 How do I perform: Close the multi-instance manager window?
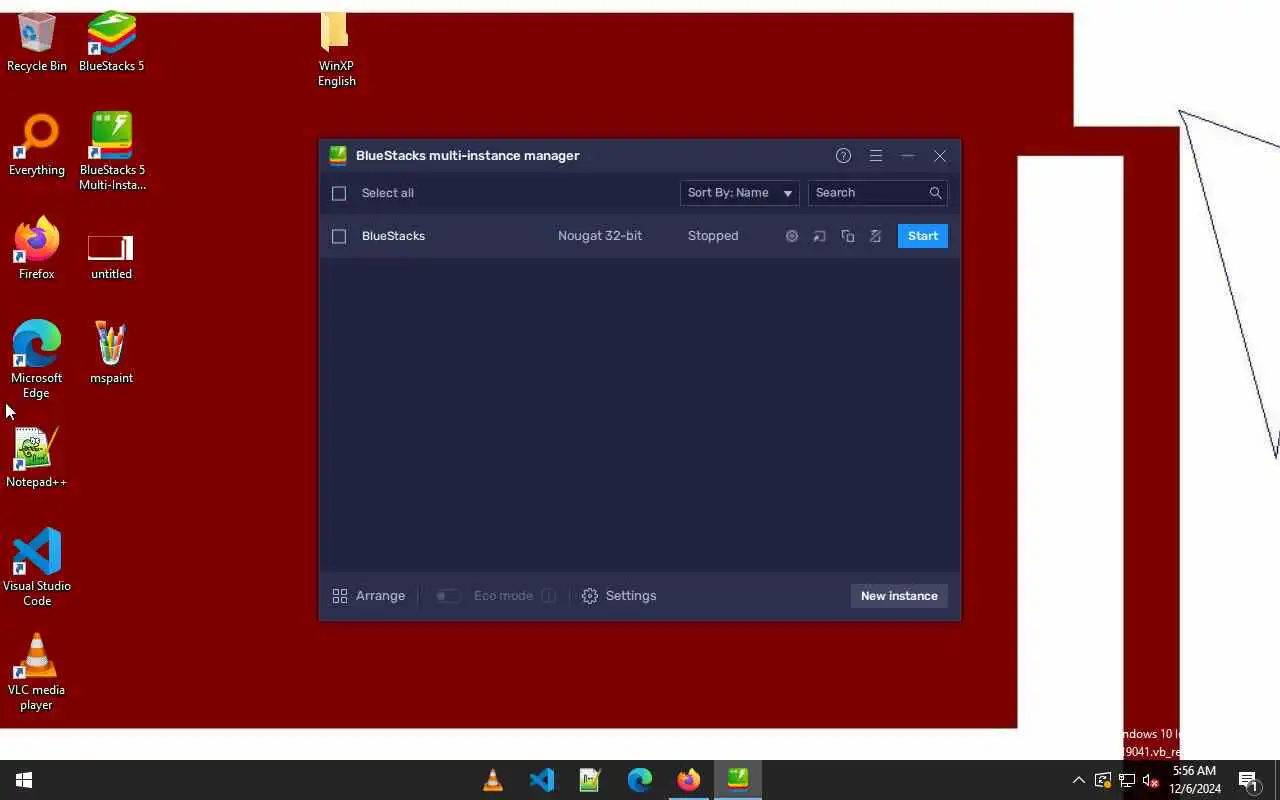tap(940, 156)
